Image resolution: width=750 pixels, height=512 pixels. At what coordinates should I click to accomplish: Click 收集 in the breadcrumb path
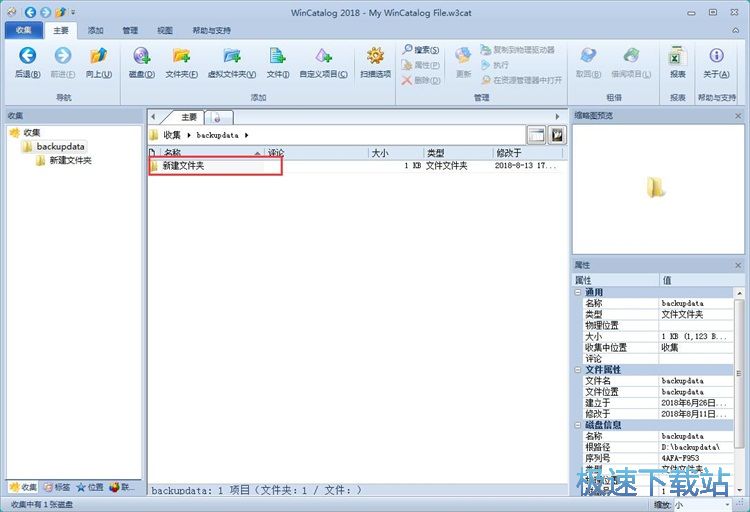[172, 135]
